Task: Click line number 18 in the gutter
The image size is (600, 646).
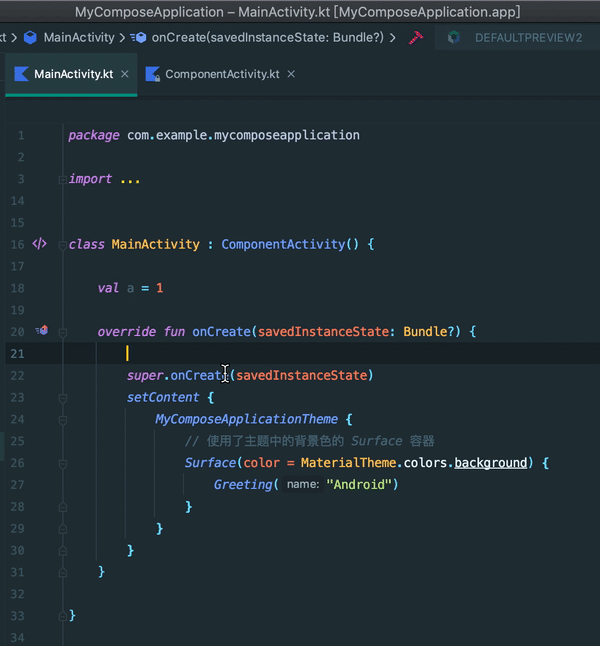Action: tap(17, 288)
